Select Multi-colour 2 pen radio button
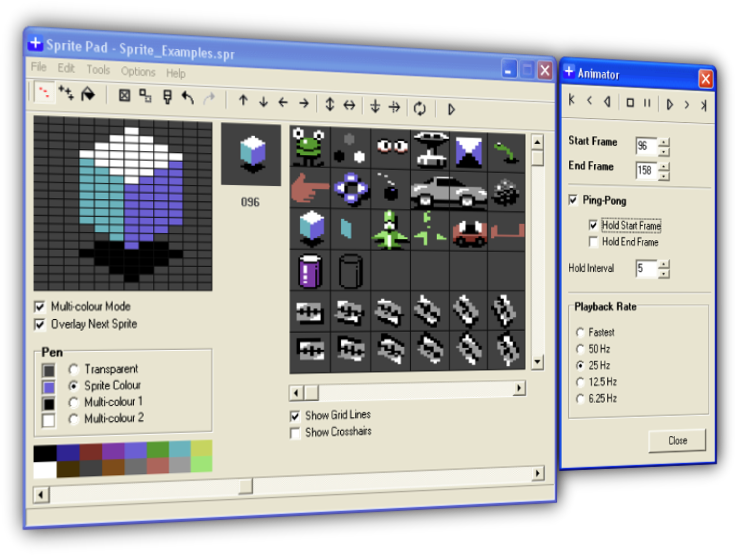The width and height of the screenshot is (735, 555). click(73, 419)
